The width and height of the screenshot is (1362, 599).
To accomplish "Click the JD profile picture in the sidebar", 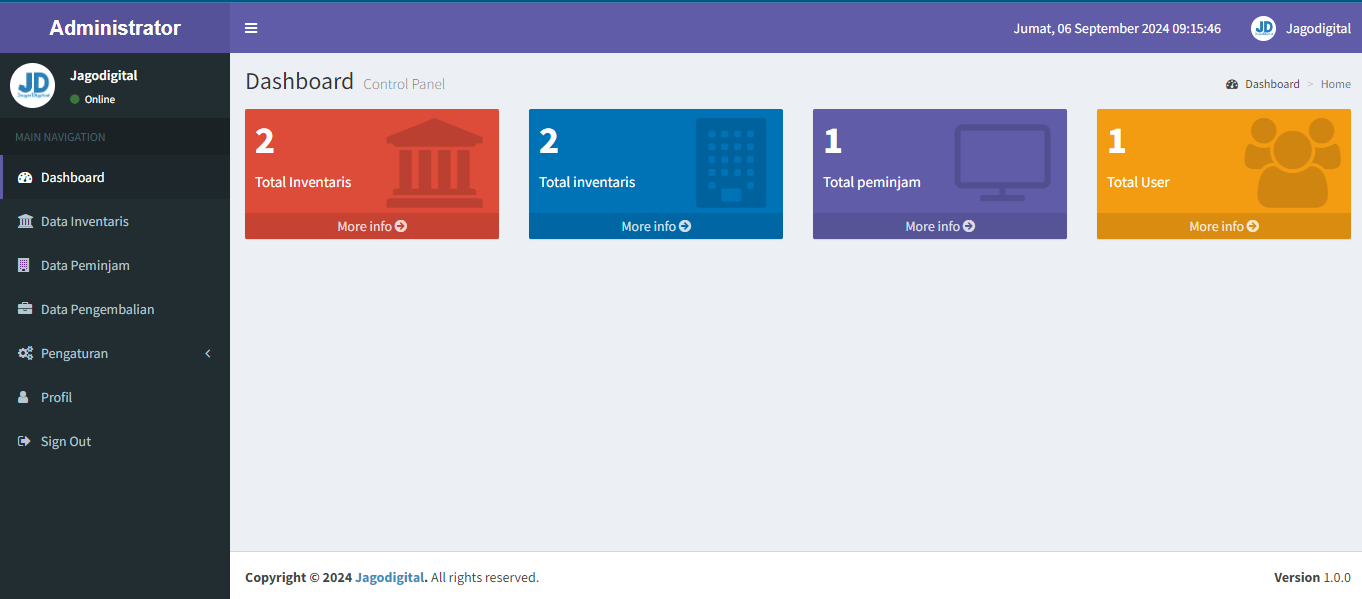I will (32, 85).
